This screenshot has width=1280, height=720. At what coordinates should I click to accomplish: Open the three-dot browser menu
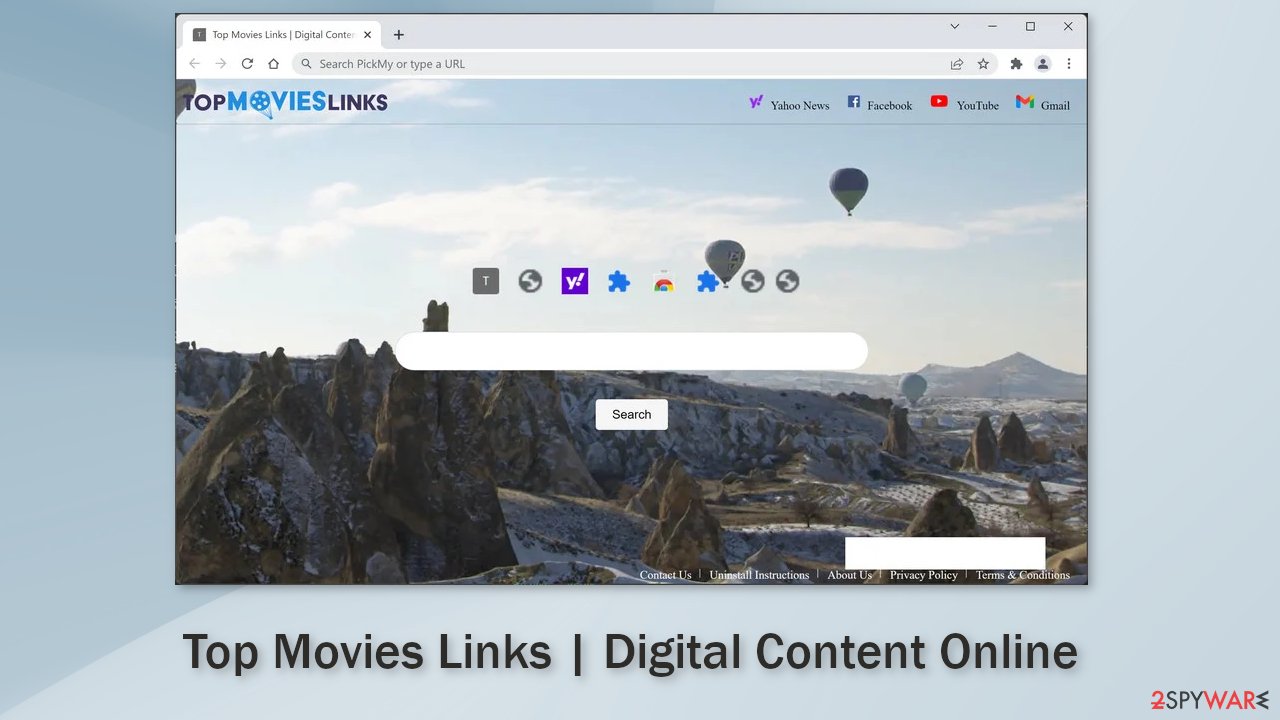(1069, 63)
